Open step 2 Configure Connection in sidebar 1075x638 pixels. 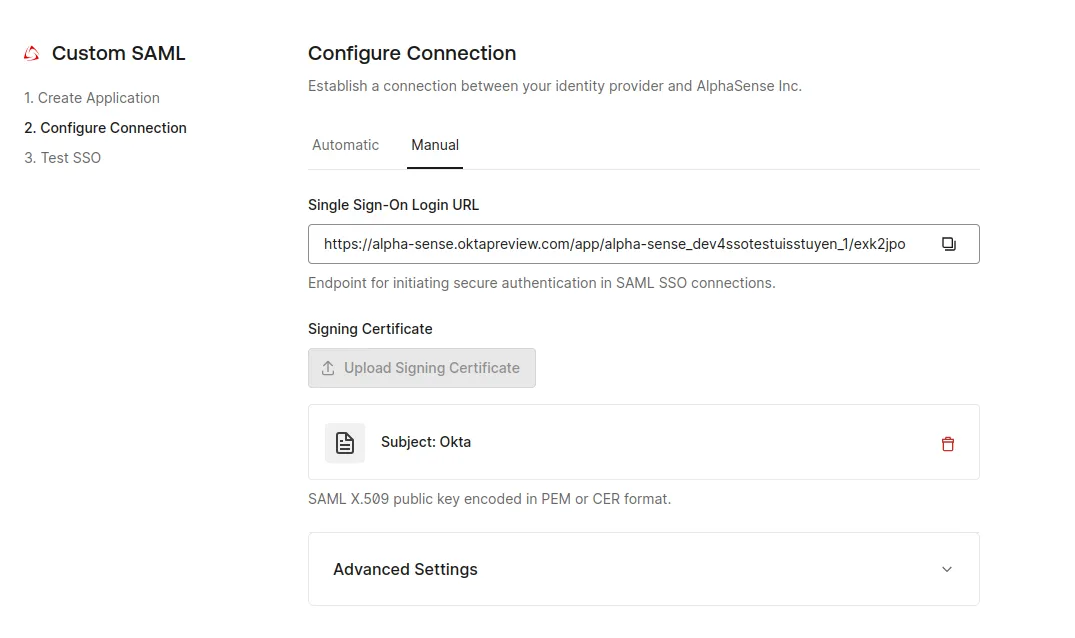[x=105, y=128]
